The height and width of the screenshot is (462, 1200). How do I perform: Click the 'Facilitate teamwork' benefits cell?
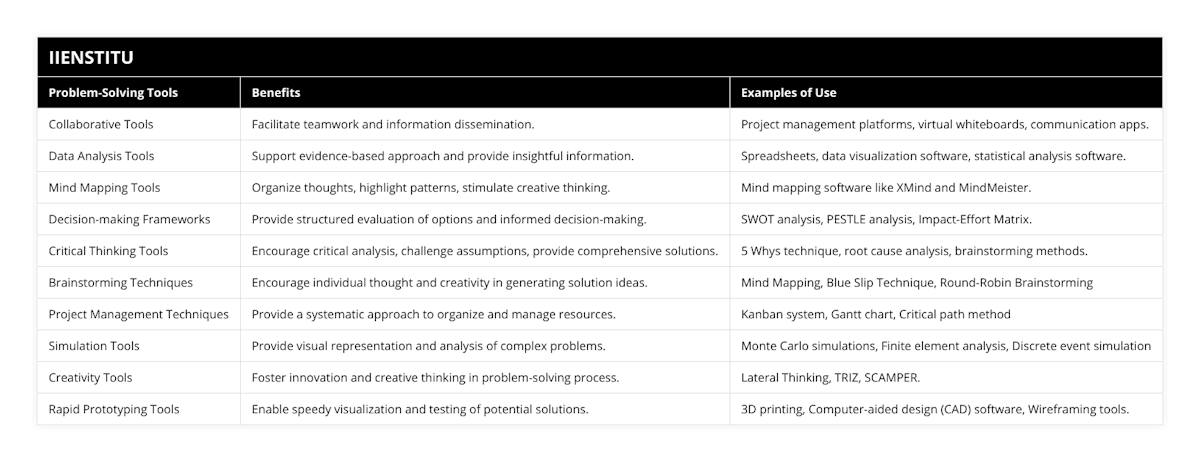click(x=392, y=124)
